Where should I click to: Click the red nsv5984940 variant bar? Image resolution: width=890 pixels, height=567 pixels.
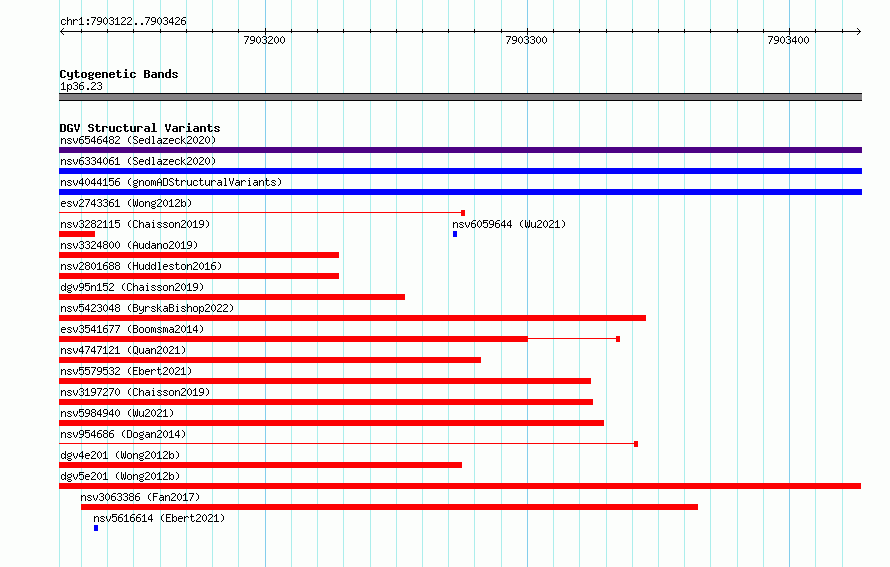click(331, 423)
